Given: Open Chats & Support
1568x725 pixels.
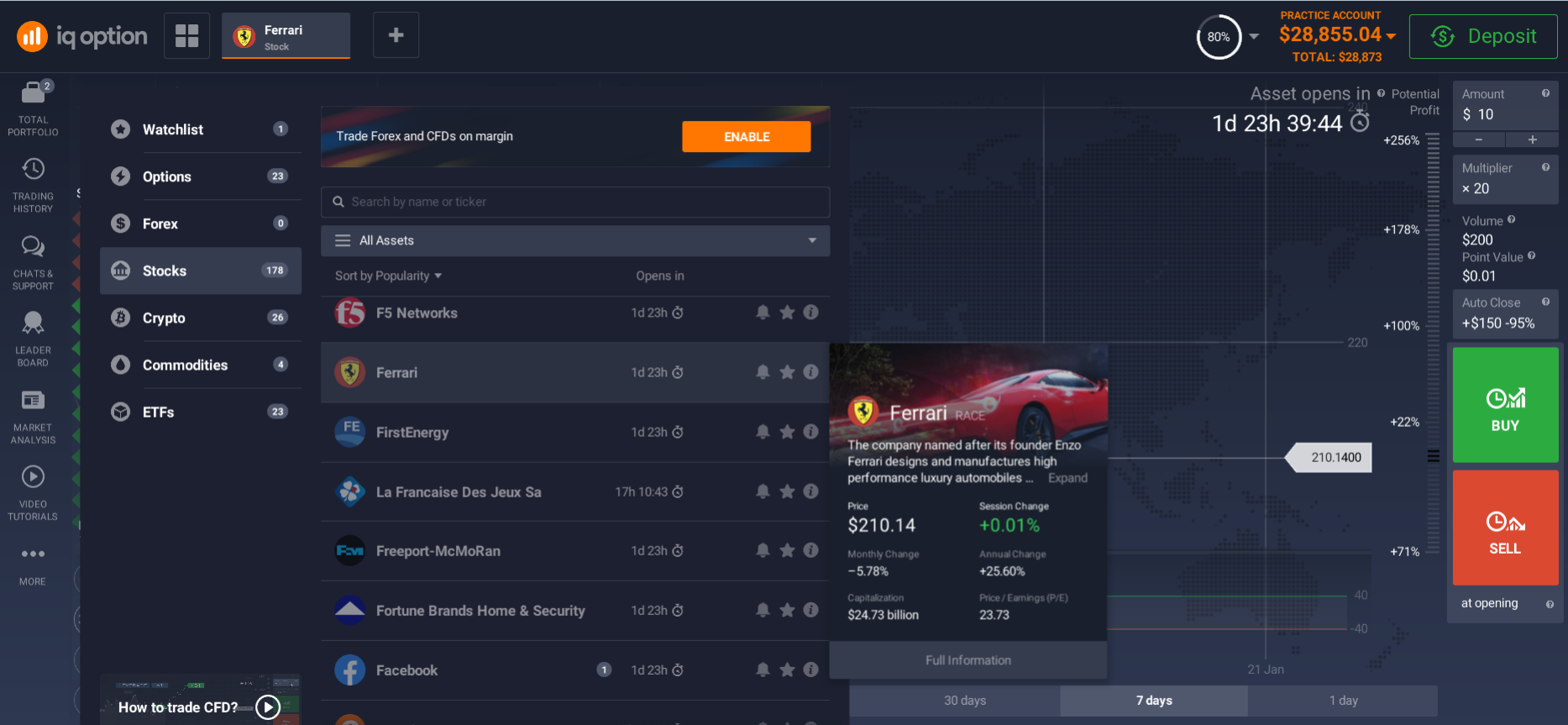Looking at the screenshot, I should point(34,262).
